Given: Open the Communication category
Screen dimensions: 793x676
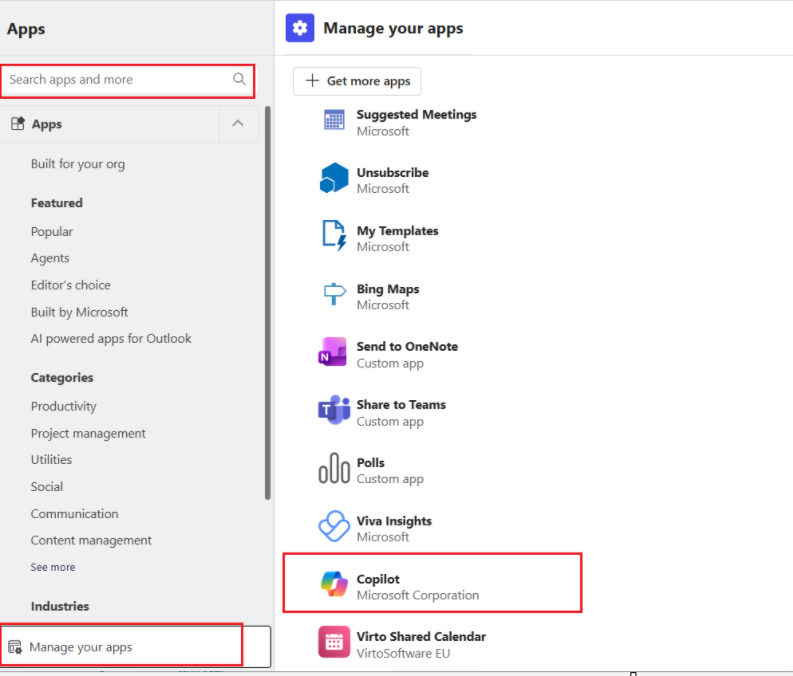Looking at the screenshot, I should click(74, 514).
